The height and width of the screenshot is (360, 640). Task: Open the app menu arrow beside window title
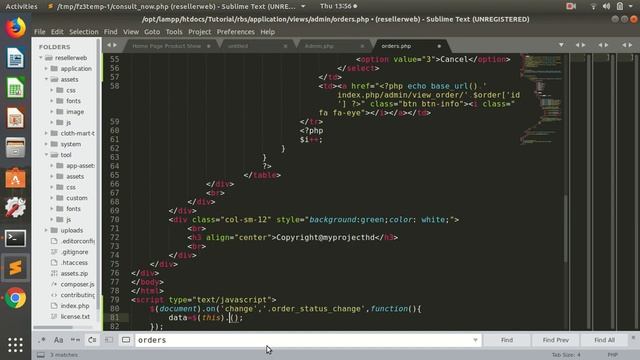(x=303, y=6)
